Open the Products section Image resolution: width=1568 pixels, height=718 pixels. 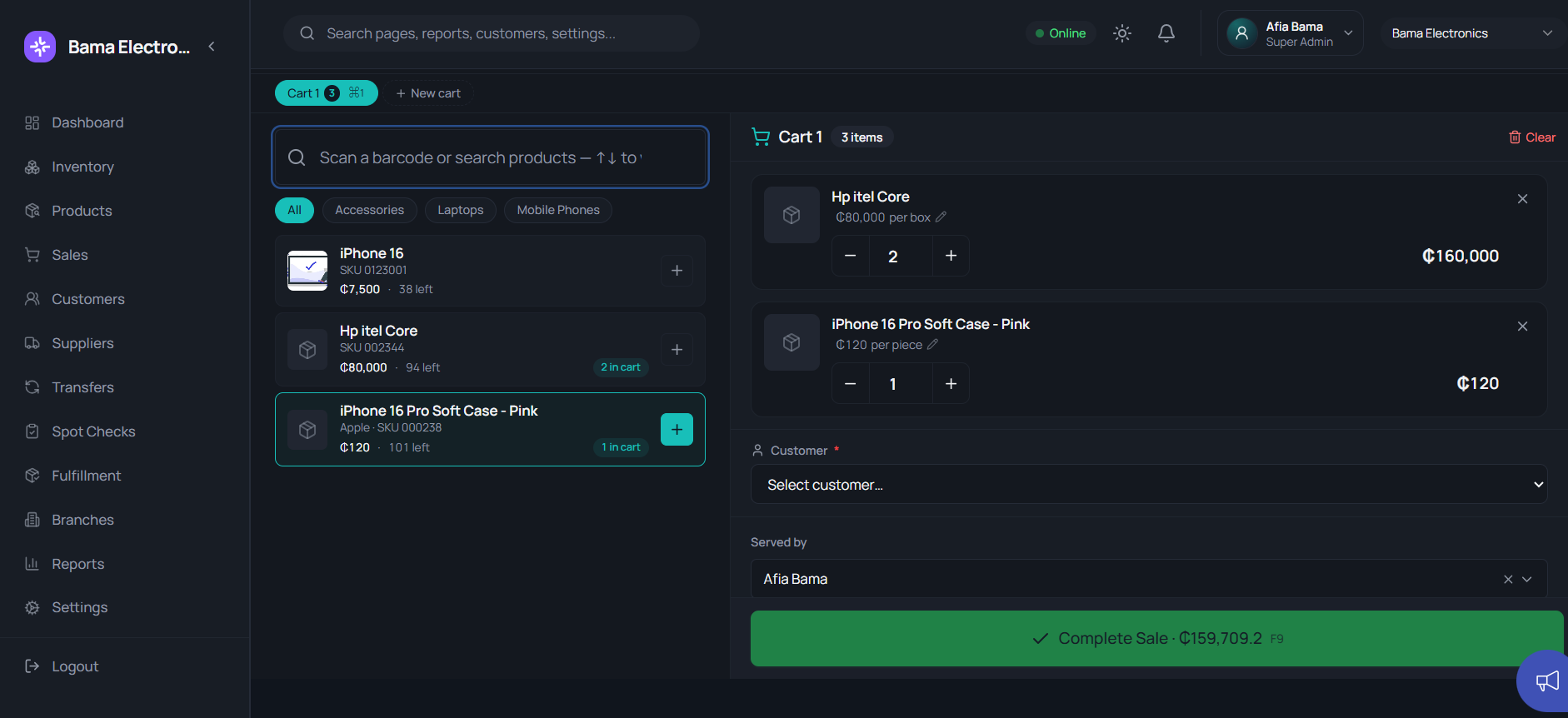82,211
